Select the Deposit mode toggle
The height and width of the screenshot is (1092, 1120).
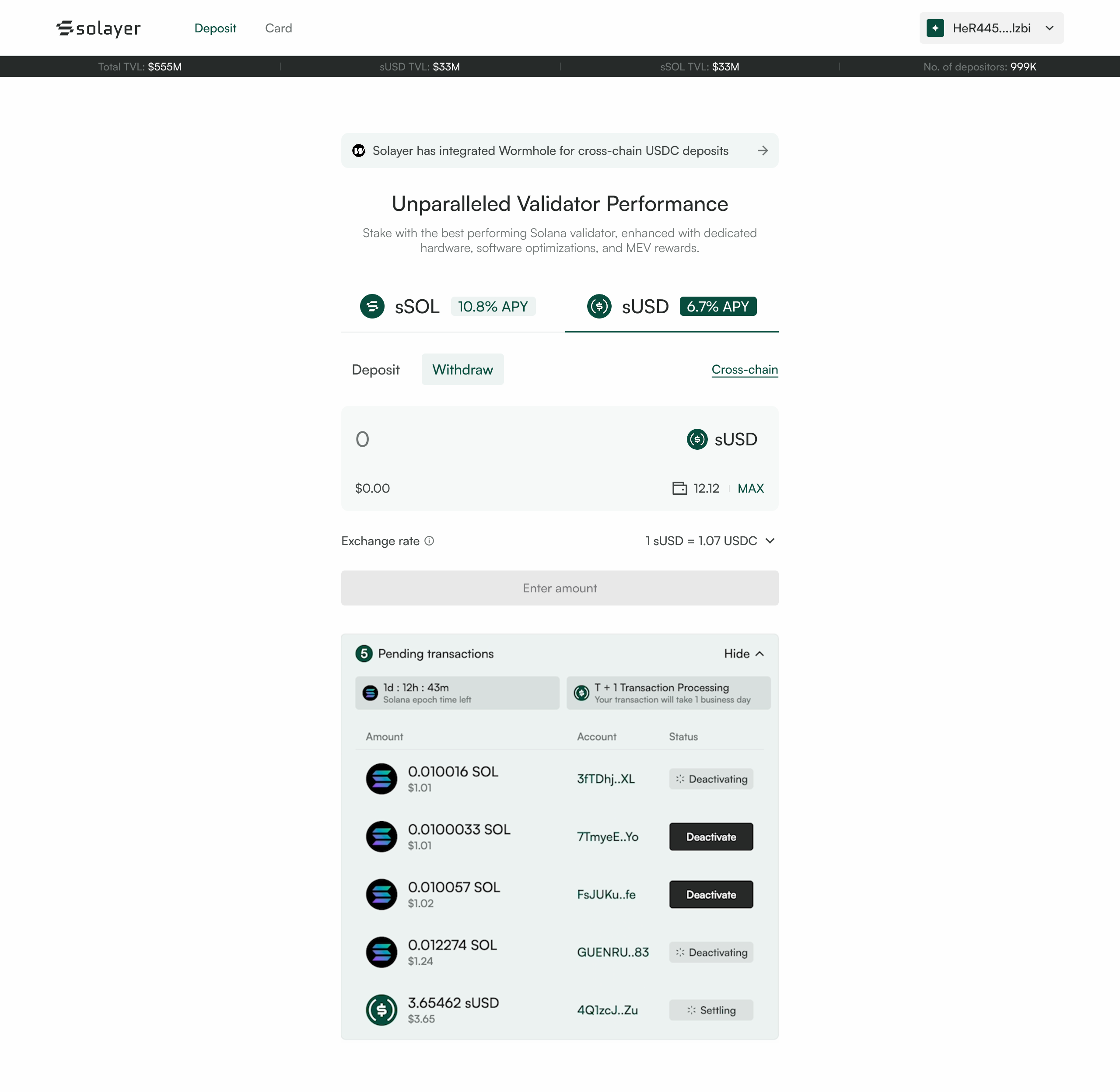[376, 369]
